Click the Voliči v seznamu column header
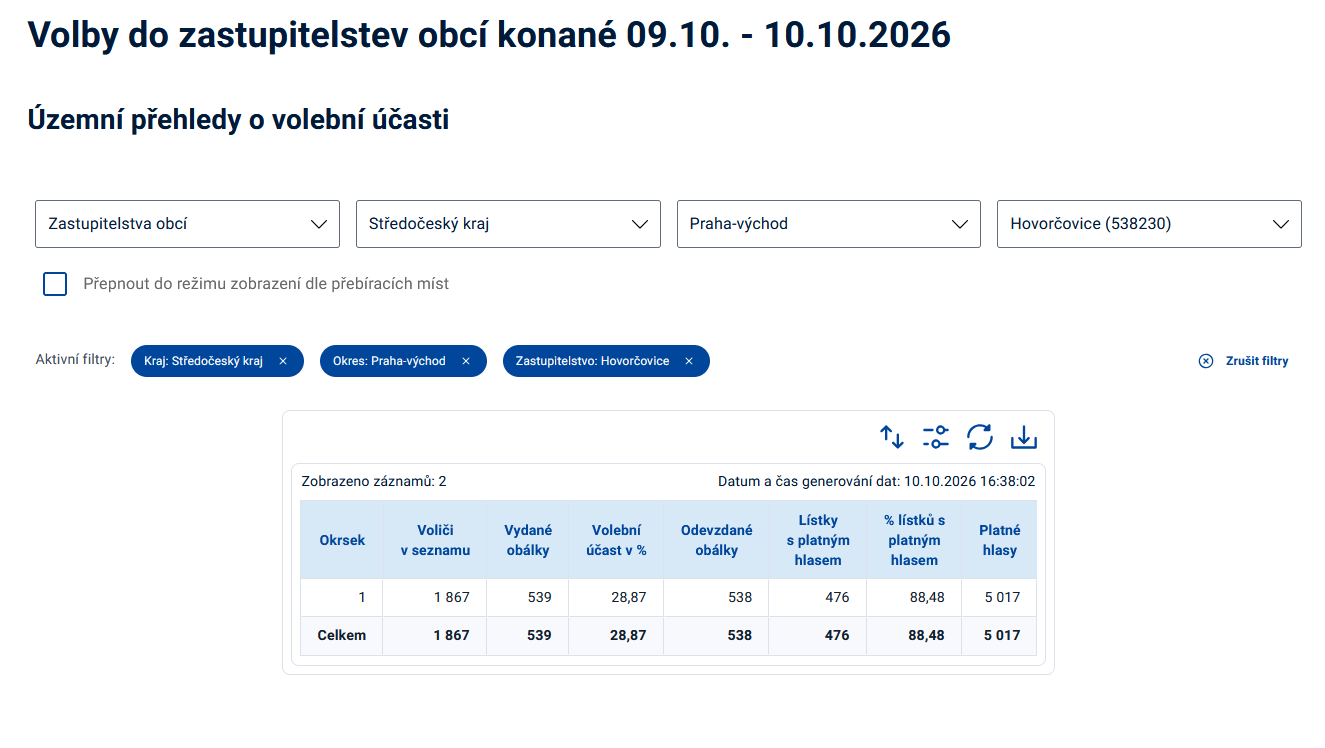 coord(435,540)
